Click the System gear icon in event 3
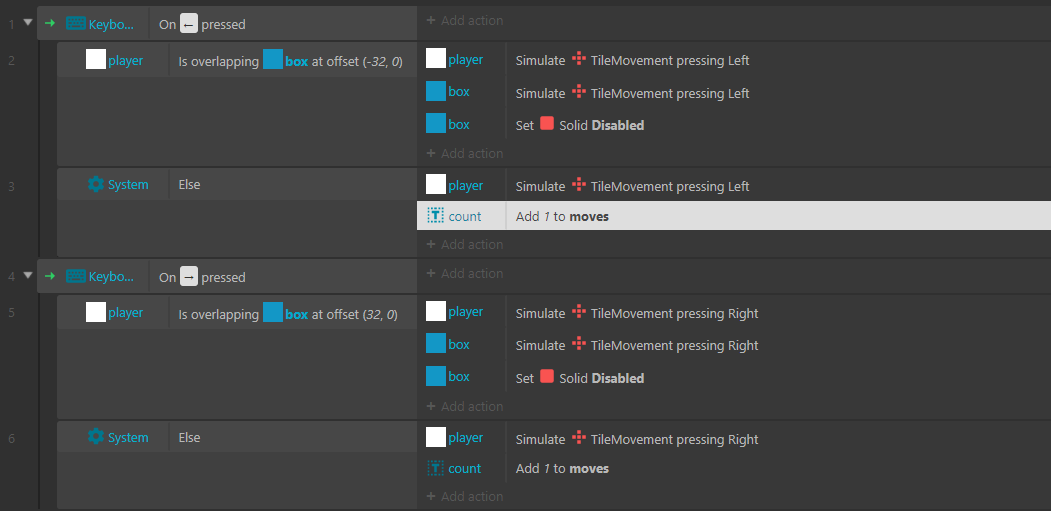Image resolution: width=1051 pixels, height=511 pixels. pos(96,184)
